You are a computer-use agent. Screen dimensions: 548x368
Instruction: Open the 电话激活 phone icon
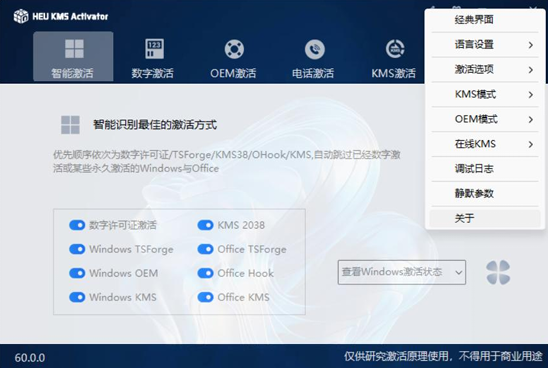tap(315, 49)
